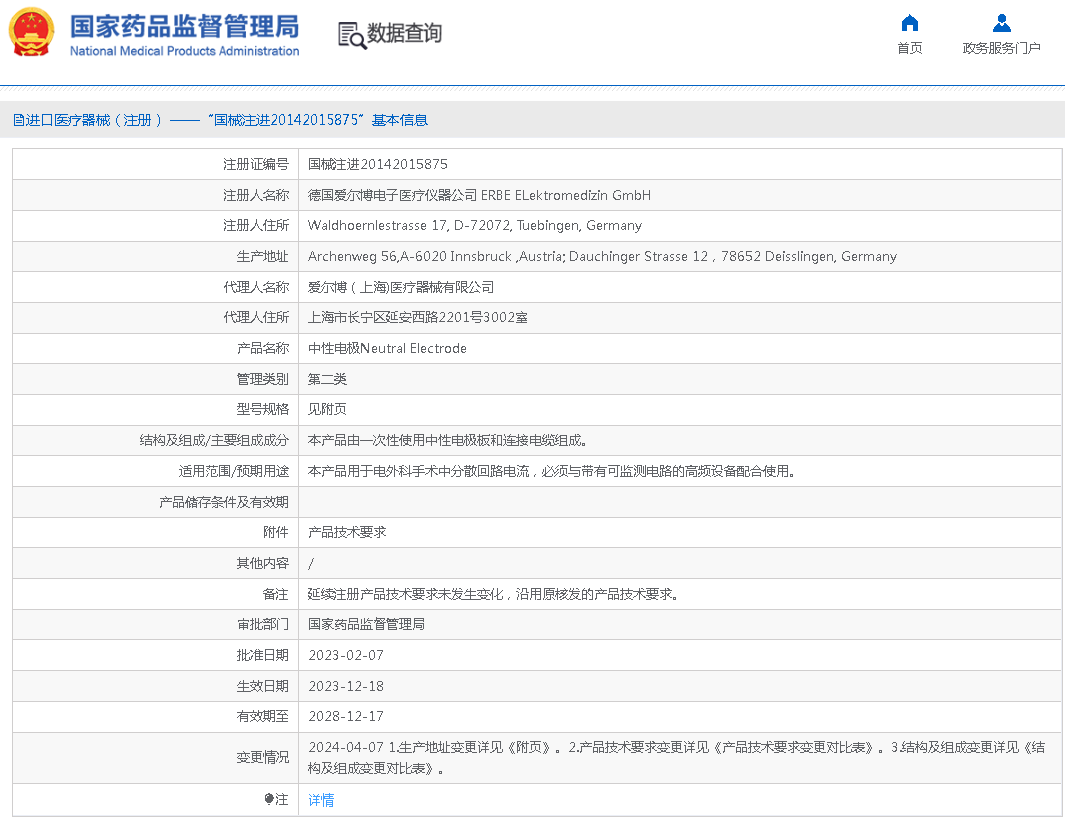Screen dimensions: 1065x817
Task: Click the document icon before 进口医疗器械
Action: [x=18, y=120]
